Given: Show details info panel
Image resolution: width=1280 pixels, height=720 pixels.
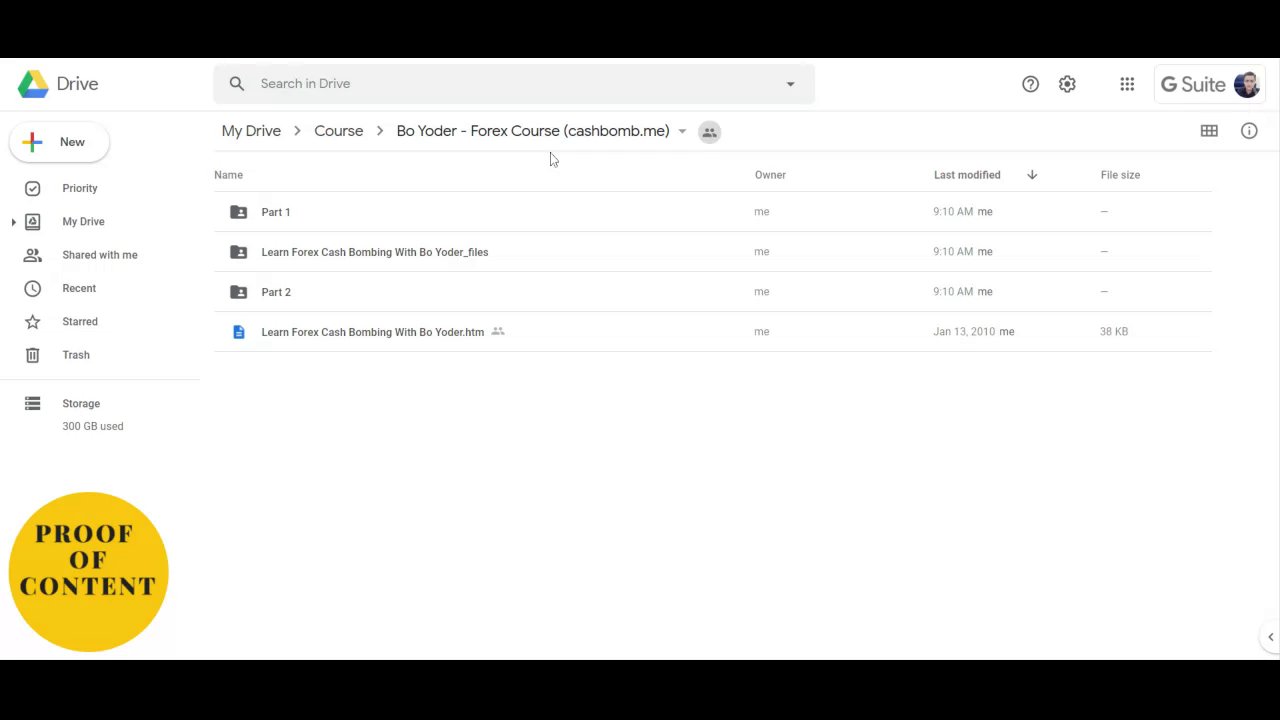Looking at the screenshot, I should [x=1249, y=131].
